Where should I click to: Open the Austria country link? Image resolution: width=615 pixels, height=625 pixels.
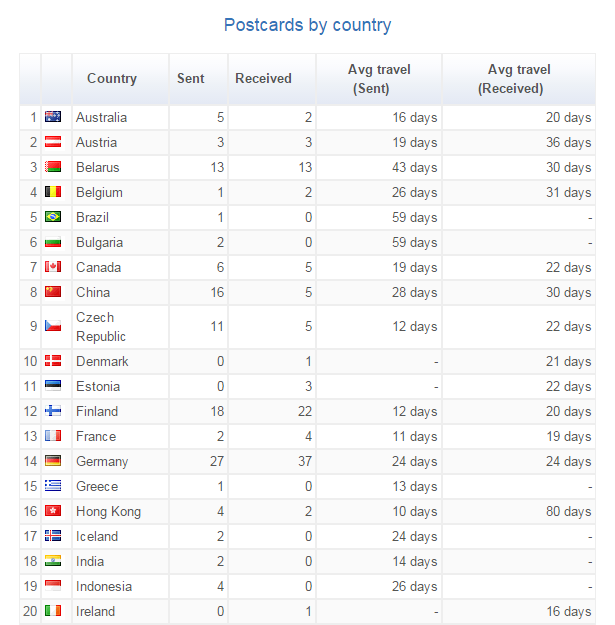pyautogui.click(x=96, y=142)
